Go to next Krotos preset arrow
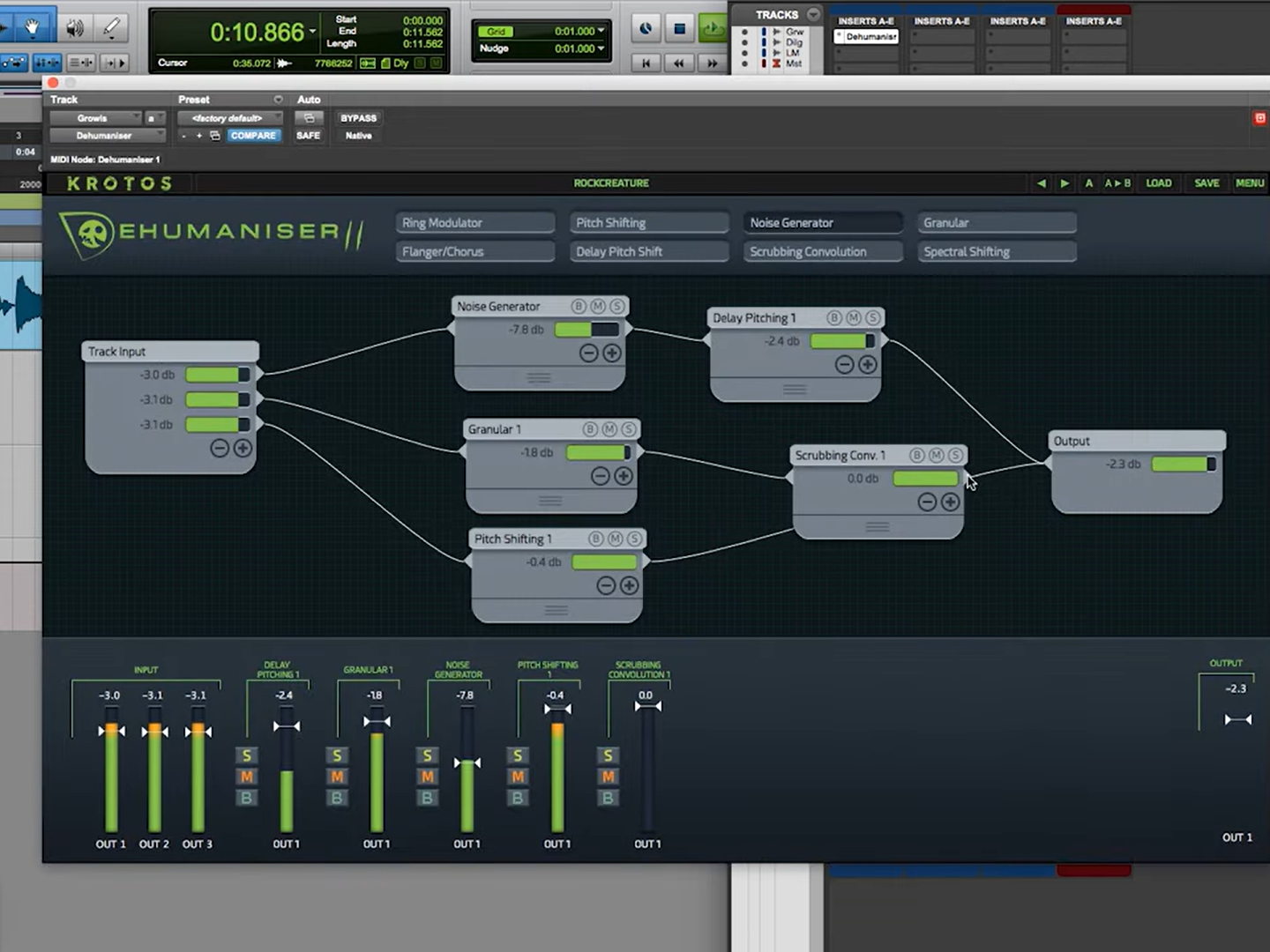Image resolution: width=1270 pixels, height=952 pixels. pyautogui.click(x=1065, y=183)
